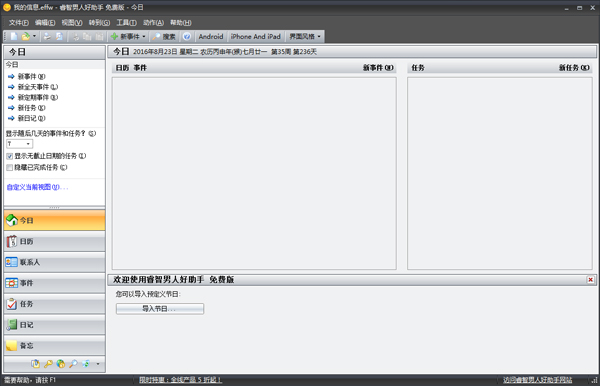Select 今日 in the navigation pane
Screen dimensions: 600x386
pos(54,220)
